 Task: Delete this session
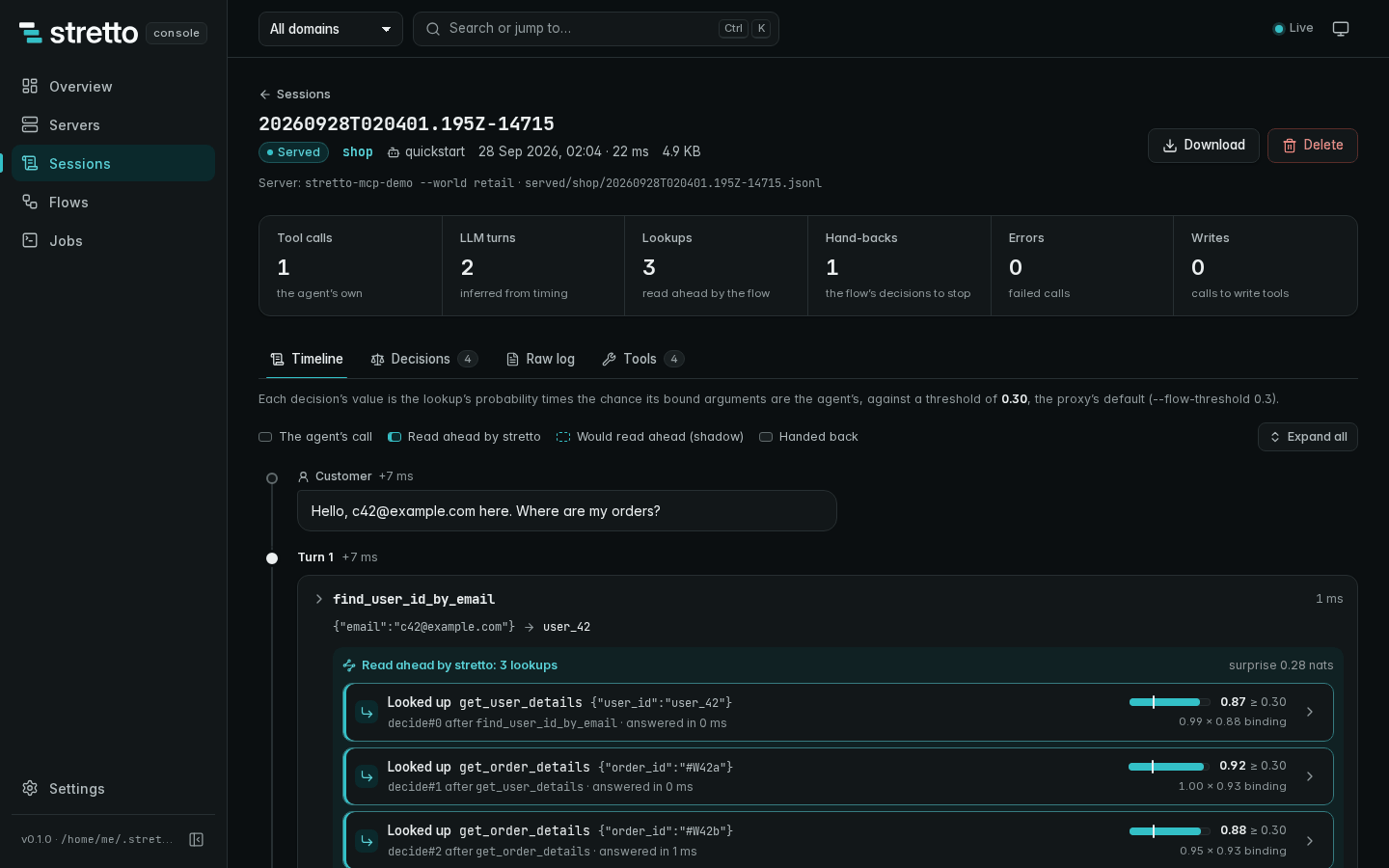(1312, 146)
